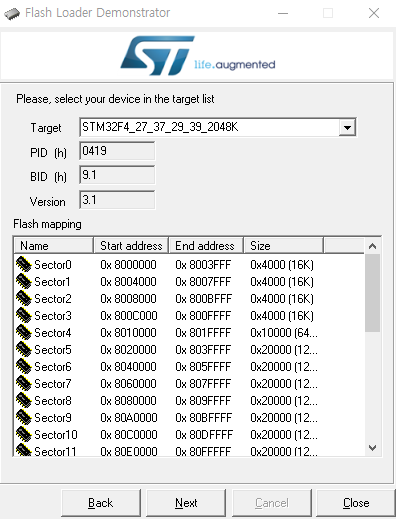Select the Sector2 row name

[x=53, y=299]
